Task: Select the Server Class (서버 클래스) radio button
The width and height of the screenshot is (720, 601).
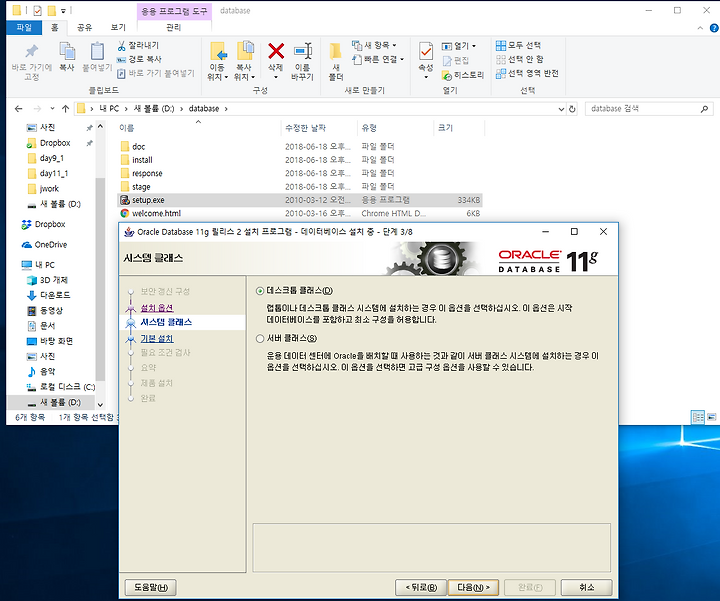Action: coord(260,339)
